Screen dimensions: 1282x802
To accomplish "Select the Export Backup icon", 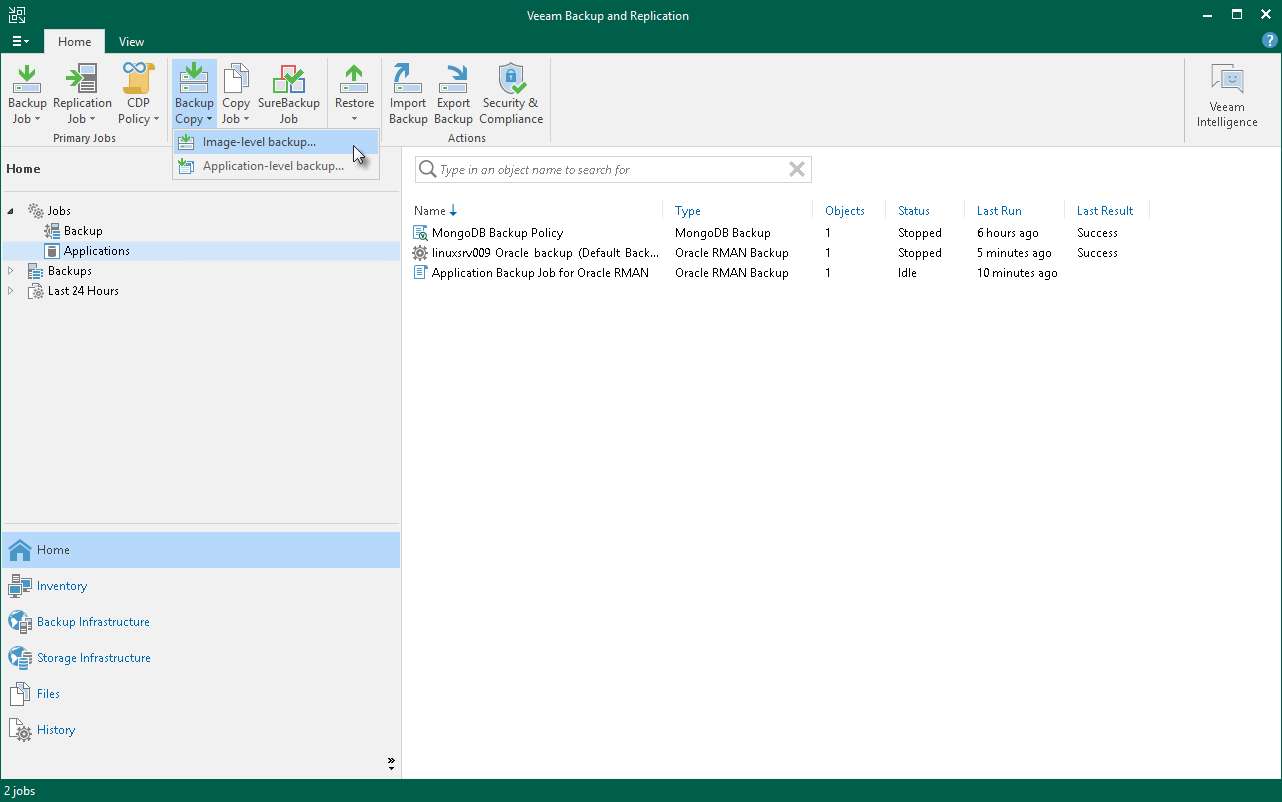I will 453,94.
